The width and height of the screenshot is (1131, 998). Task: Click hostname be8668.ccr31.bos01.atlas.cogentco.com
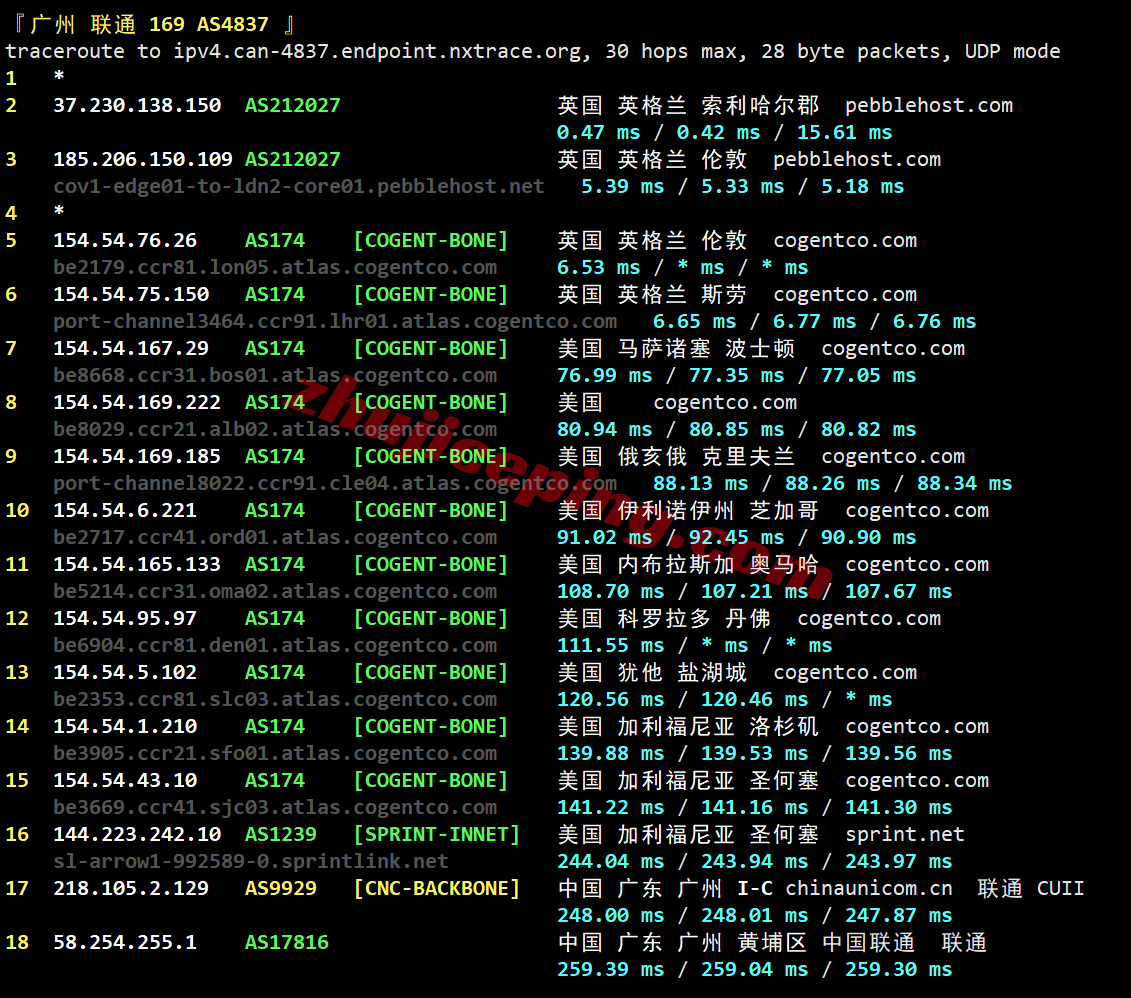(275, 376)
